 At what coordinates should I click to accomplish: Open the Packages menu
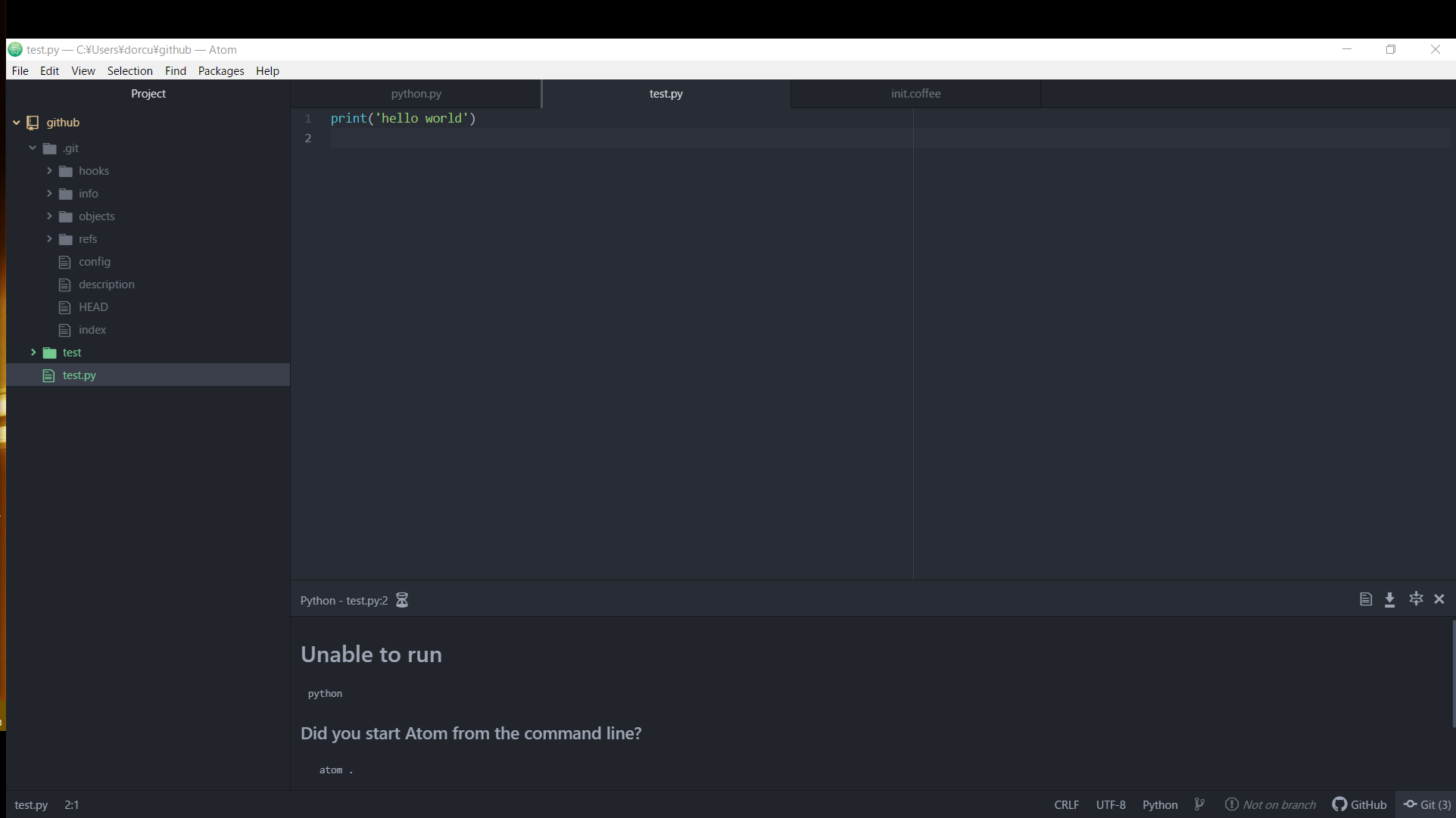(221, 70)
